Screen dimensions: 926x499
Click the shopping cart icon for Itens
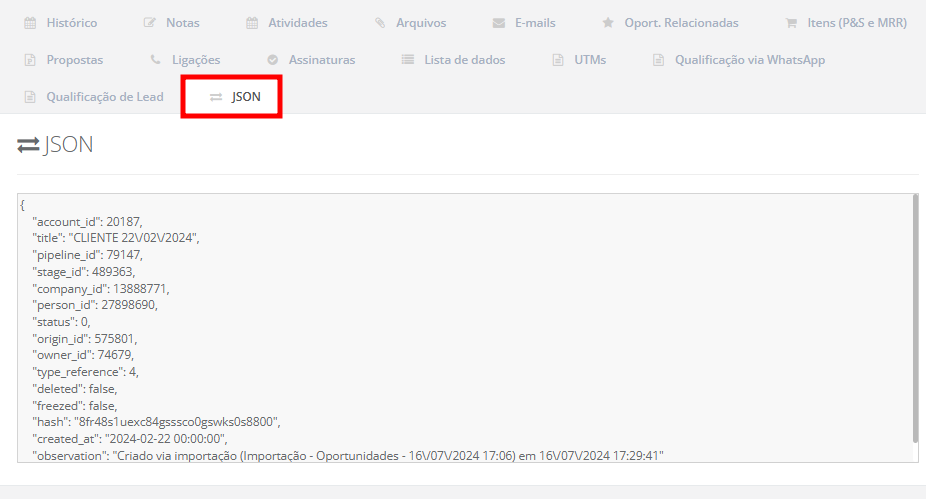point(791,22)
